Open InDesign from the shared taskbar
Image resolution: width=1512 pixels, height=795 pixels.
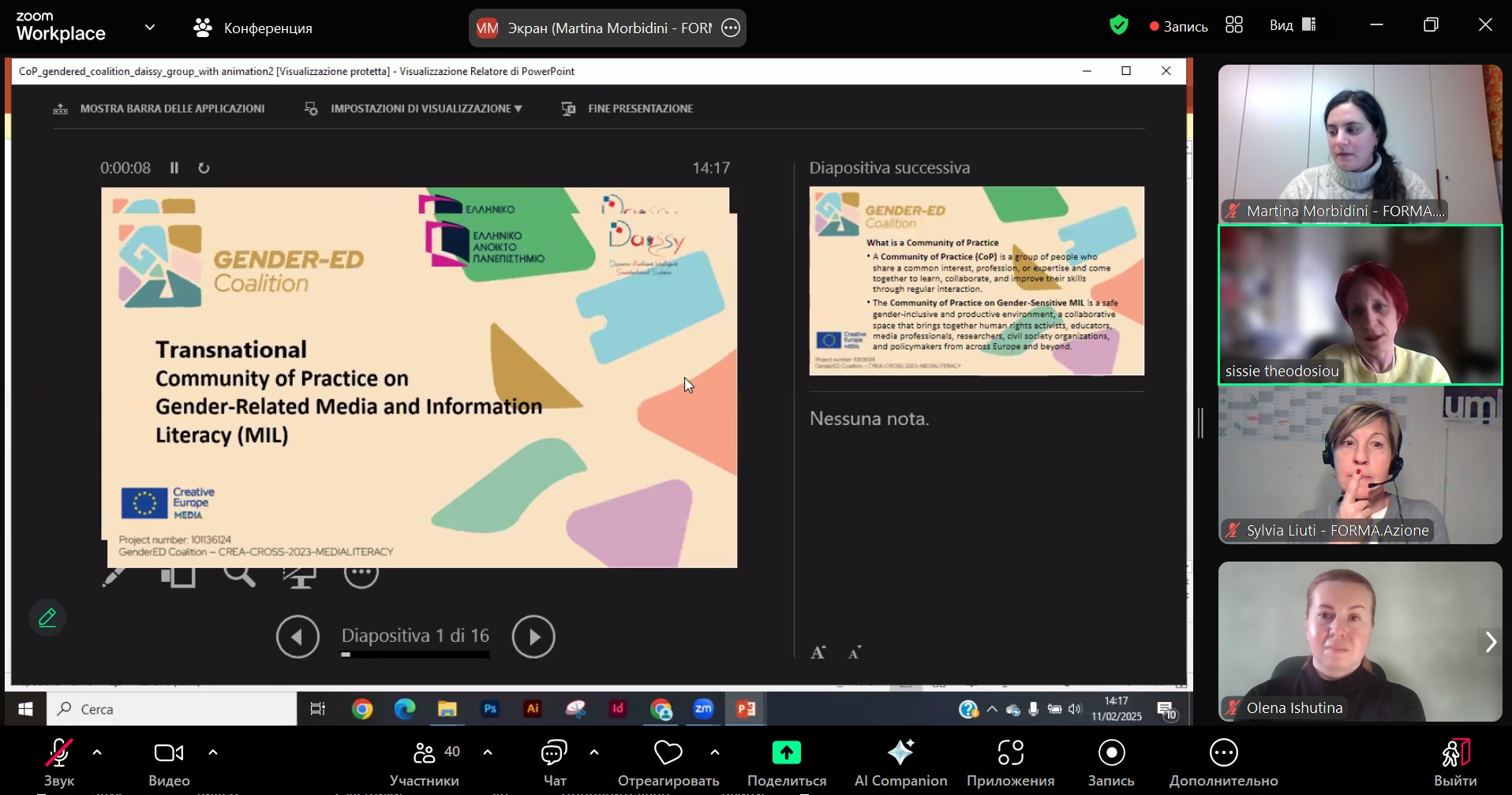pyautogui.click(x=618, y=709)
